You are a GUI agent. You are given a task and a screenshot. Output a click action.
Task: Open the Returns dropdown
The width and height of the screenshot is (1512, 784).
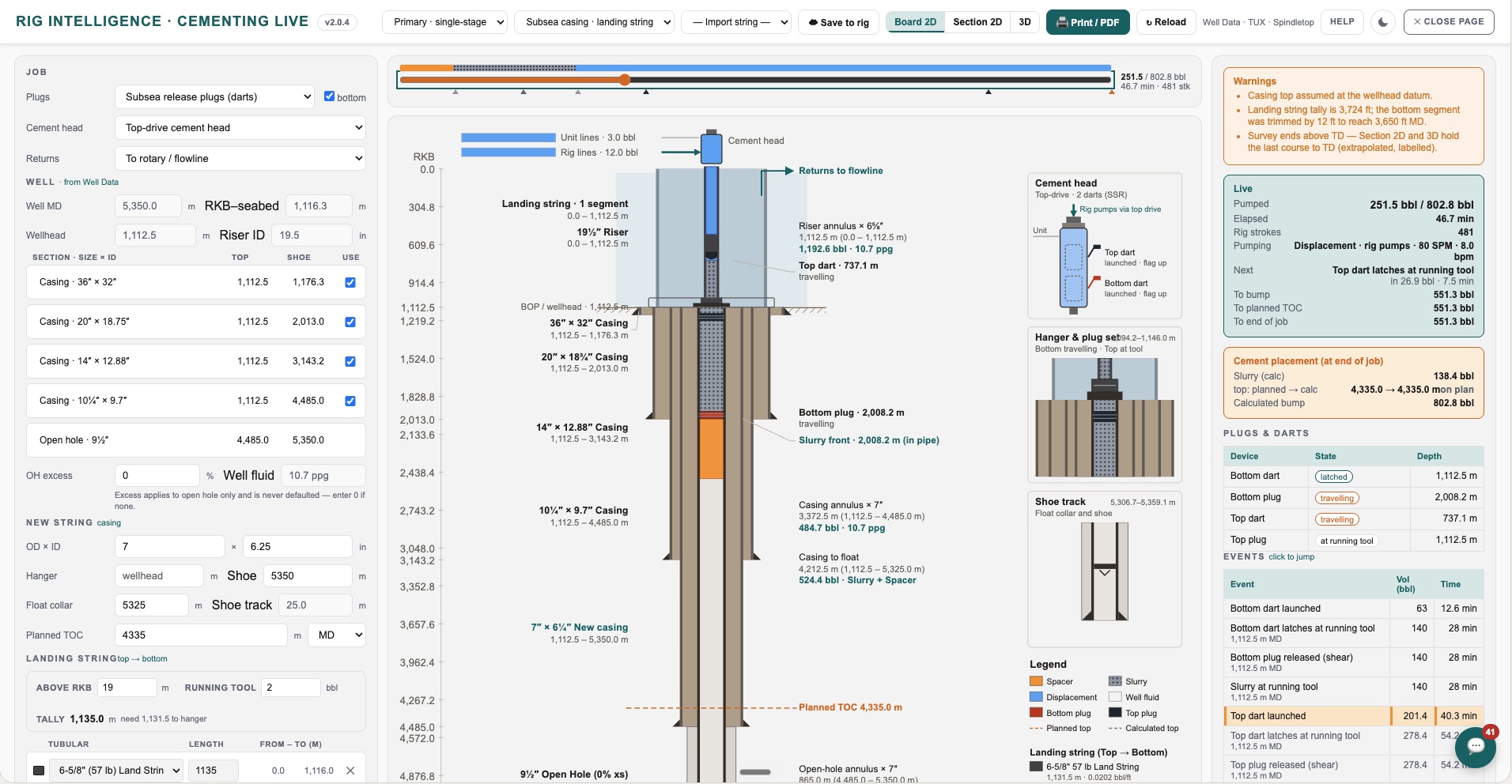pos(240,159)
